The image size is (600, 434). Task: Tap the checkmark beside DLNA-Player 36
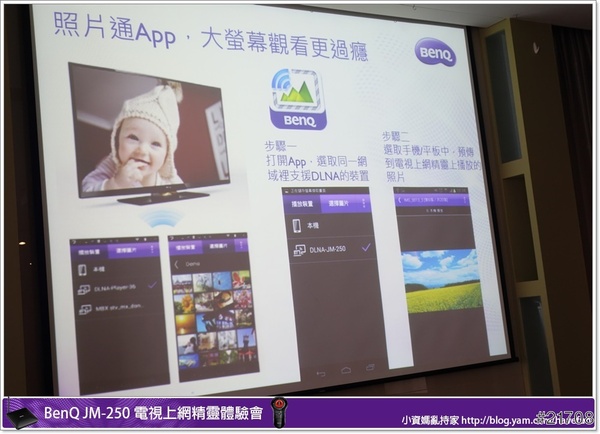(x=152, y=285)
